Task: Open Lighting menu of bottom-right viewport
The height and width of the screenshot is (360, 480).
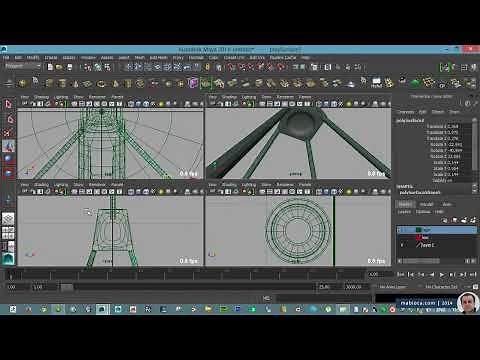Action: (249, 184)
